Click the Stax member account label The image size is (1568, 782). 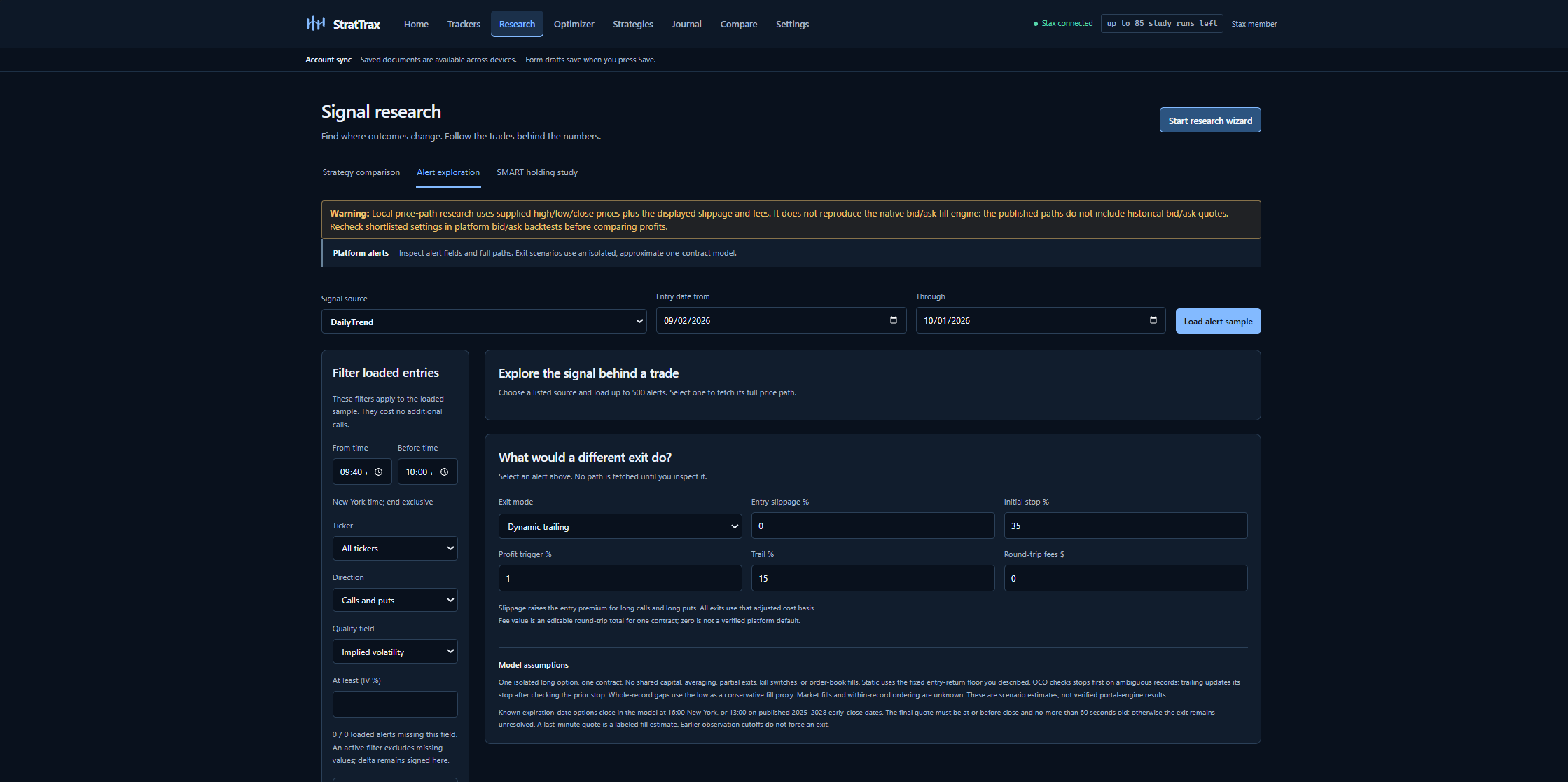coord(1254,24)
